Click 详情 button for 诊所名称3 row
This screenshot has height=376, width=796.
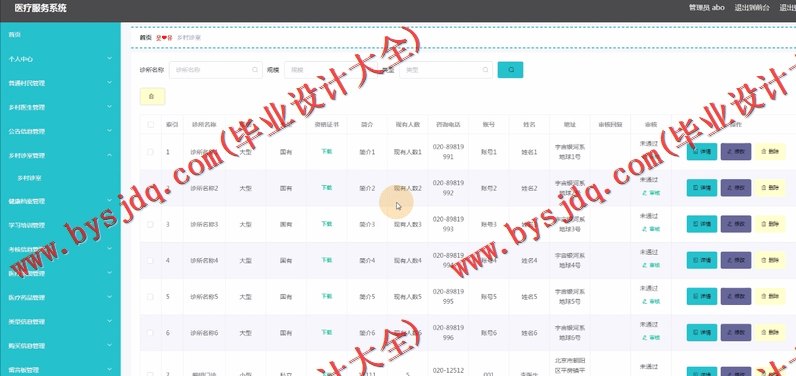click(702, 224)
